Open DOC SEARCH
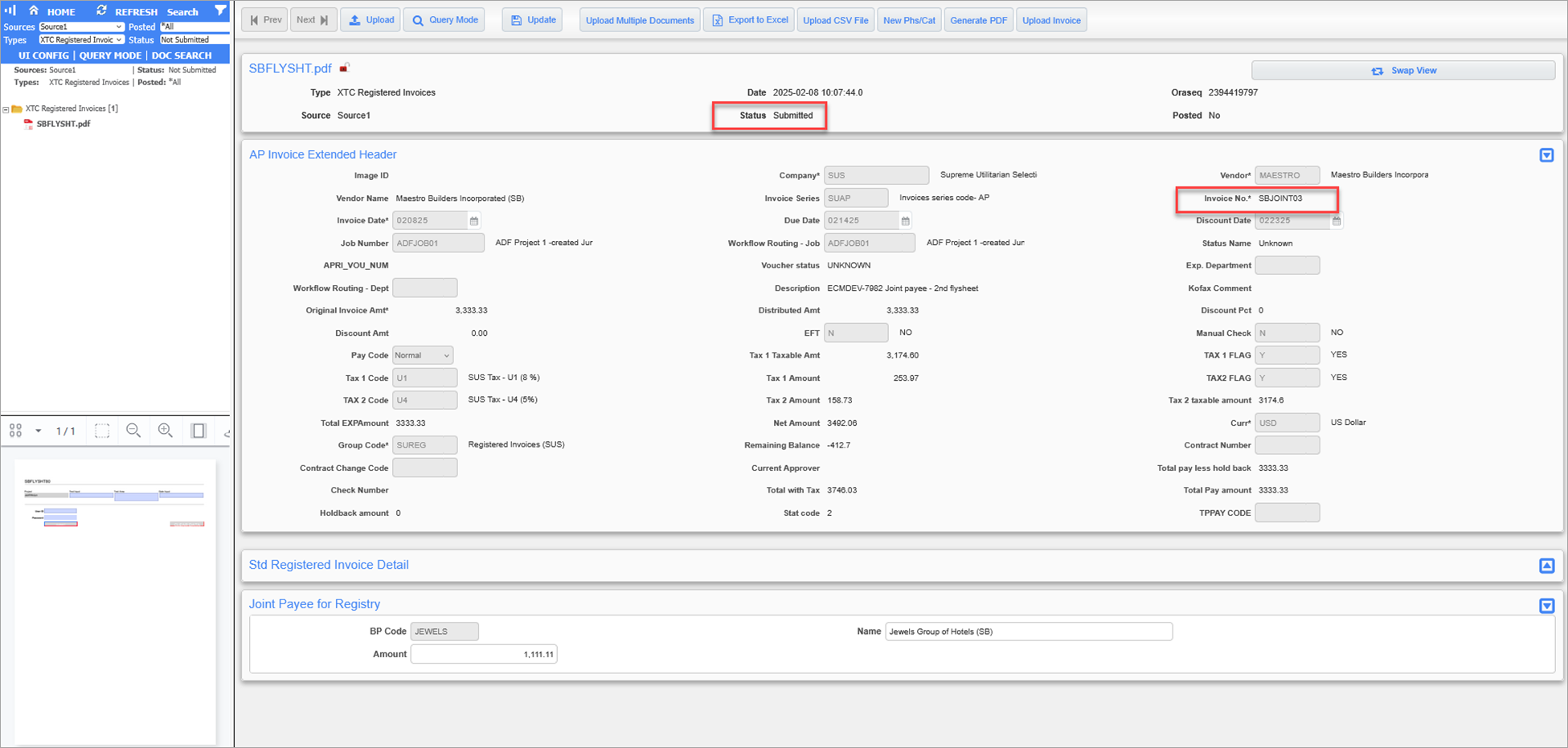This screenshot has width=1568, height=748. [x=182, y=55]
